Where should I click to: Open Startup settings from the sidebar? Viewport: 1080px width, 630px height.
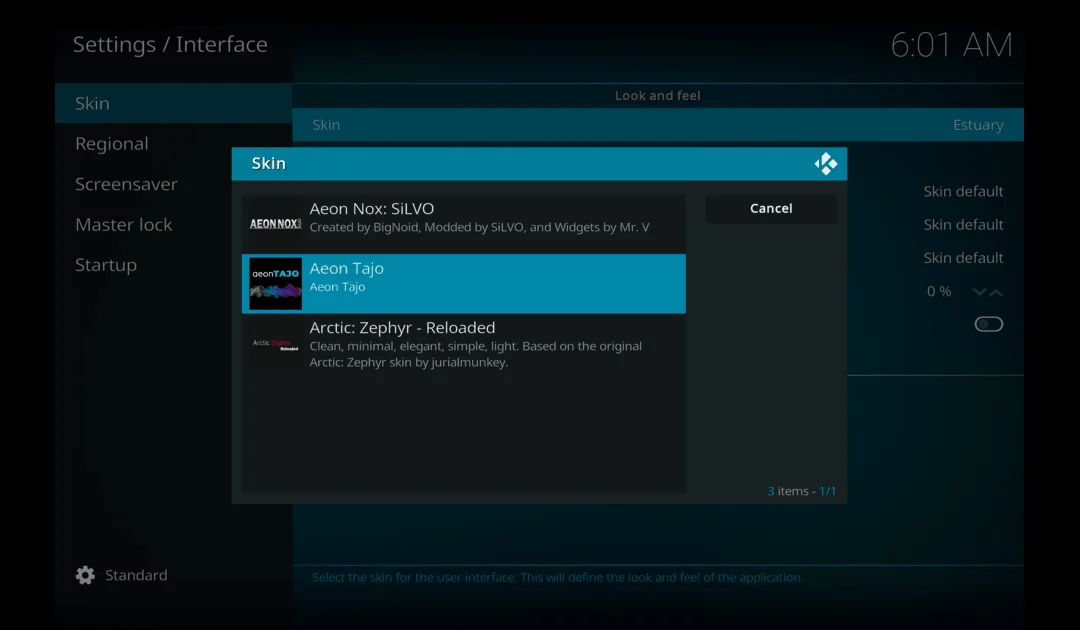click(x=106, y=264)
